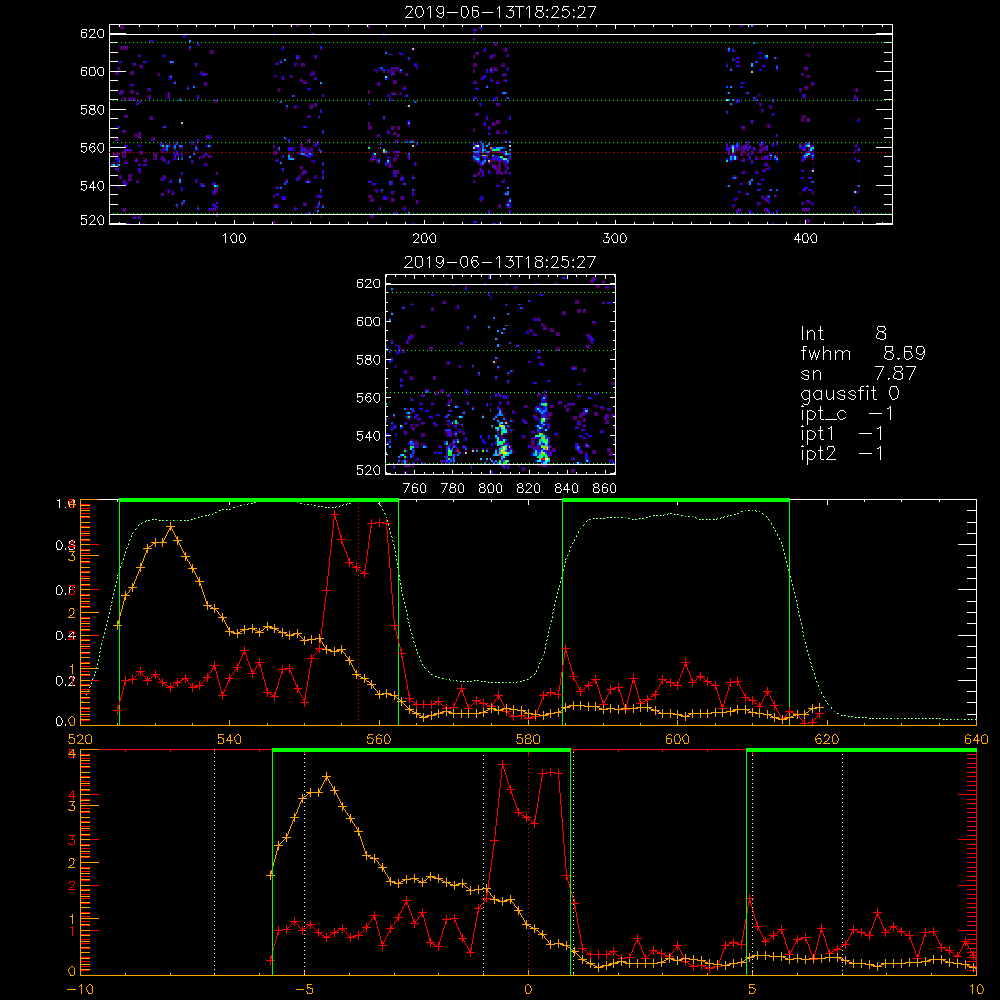Click y-axis label 540 on middle plot

pyautogui.click(x=369, y=436)
